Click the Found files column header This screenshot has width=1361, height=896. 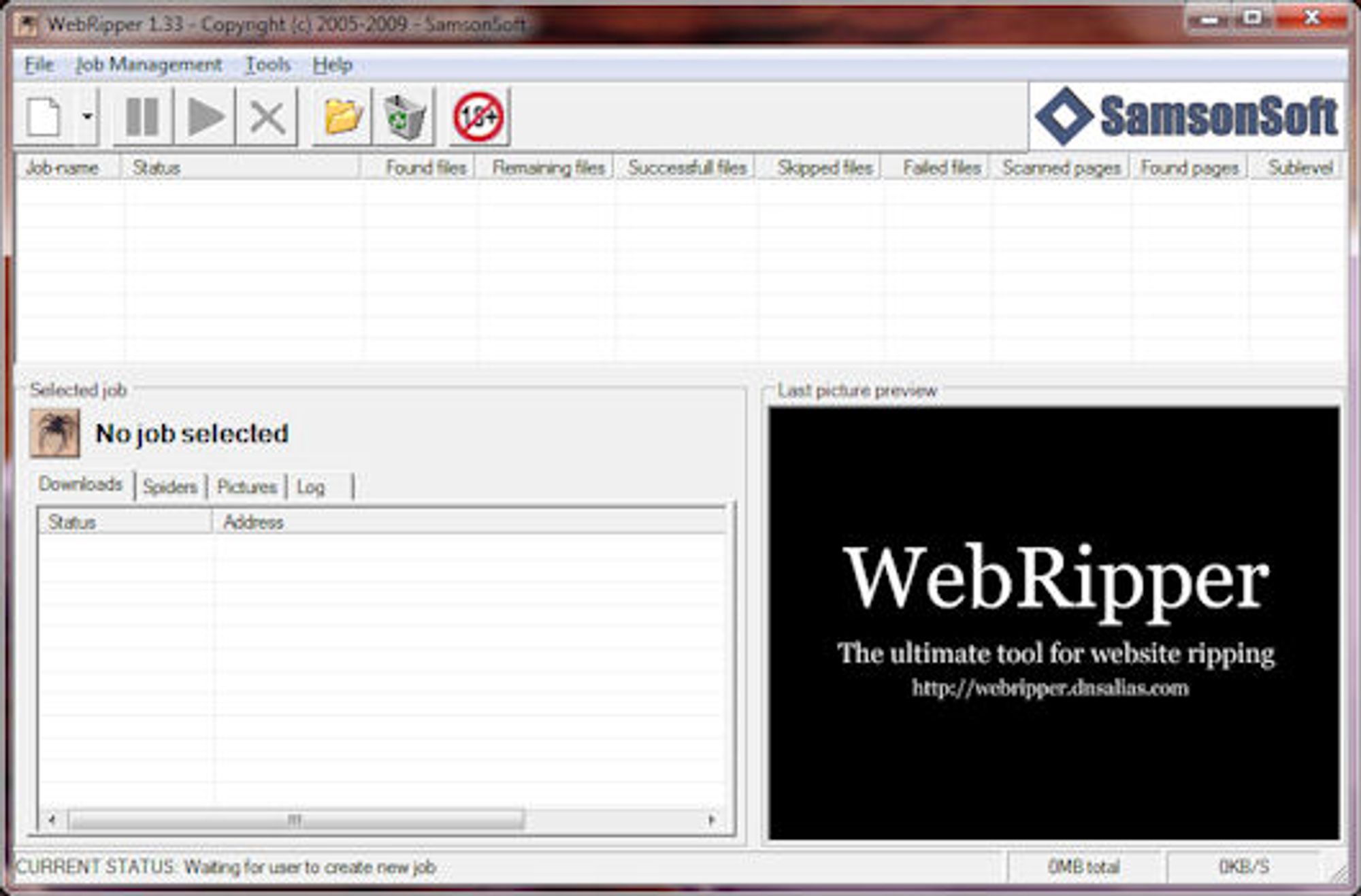tap(418, 167)
